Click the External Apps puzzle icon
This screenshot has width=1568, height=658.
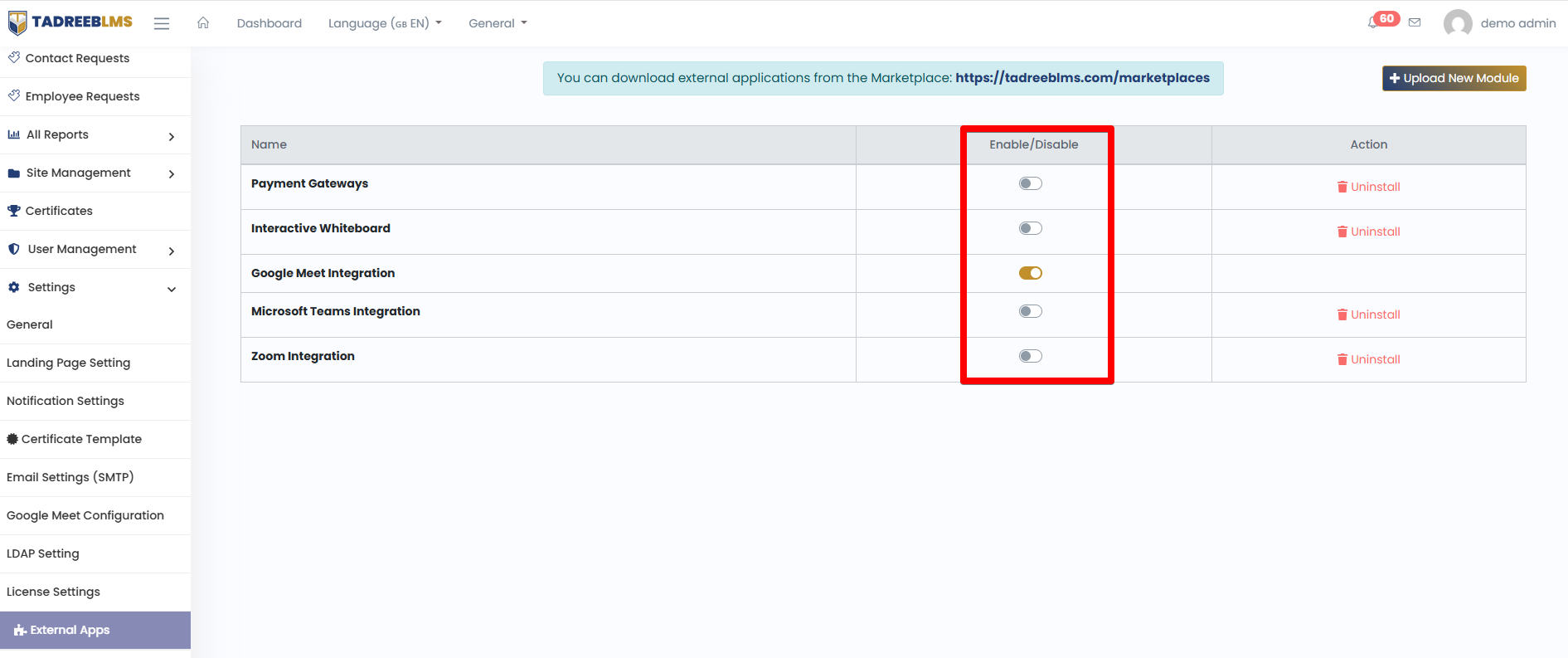point(20,631)
